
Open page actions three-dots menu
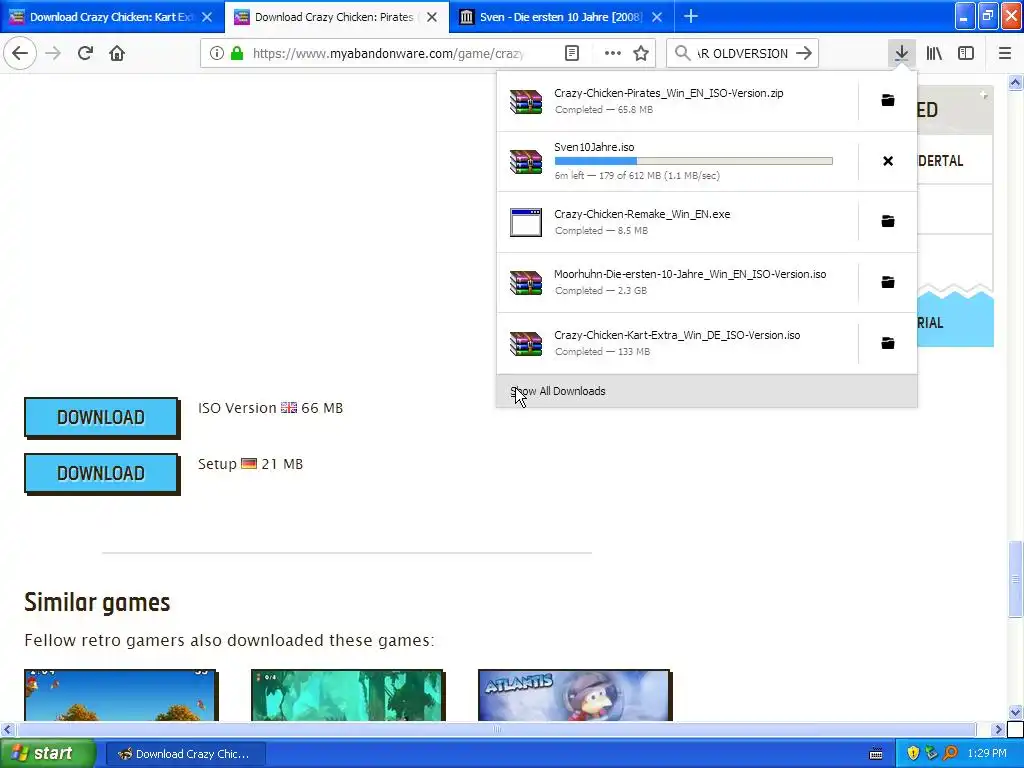613,53
